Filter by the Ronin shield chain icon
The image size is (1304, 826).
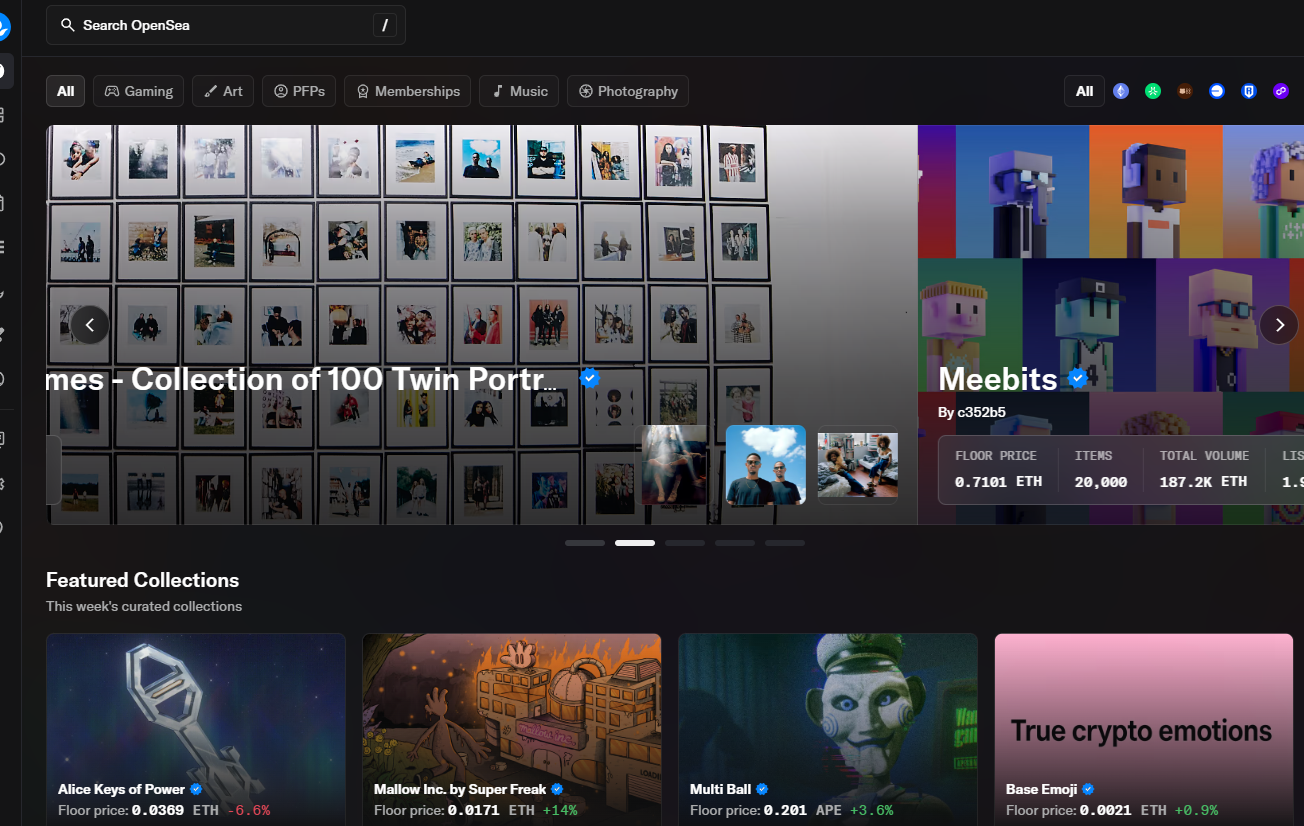click(1249, 91)
